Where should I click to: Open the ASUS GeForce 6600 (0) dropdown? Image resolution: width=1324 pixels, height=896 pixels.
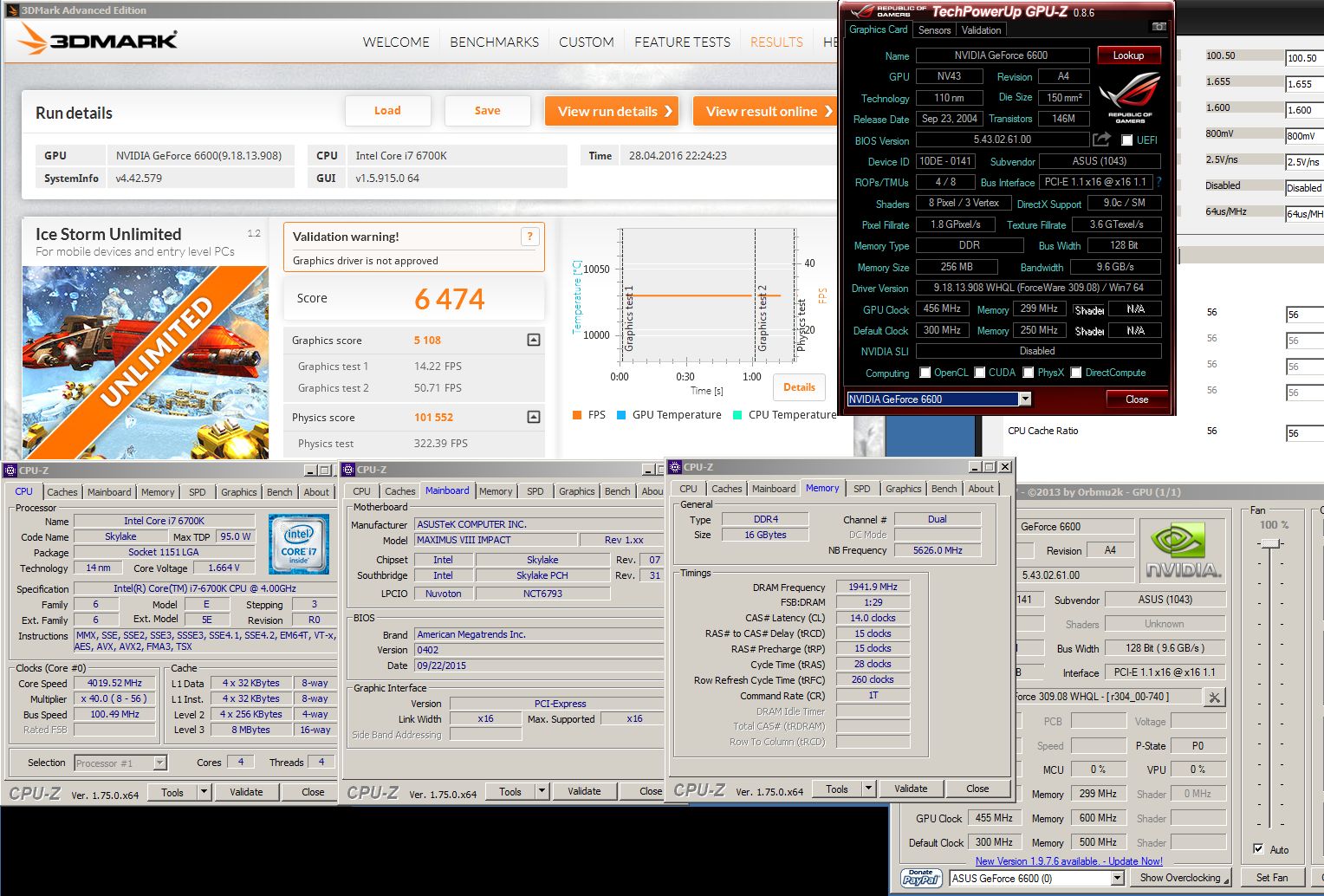(1118, 878)
